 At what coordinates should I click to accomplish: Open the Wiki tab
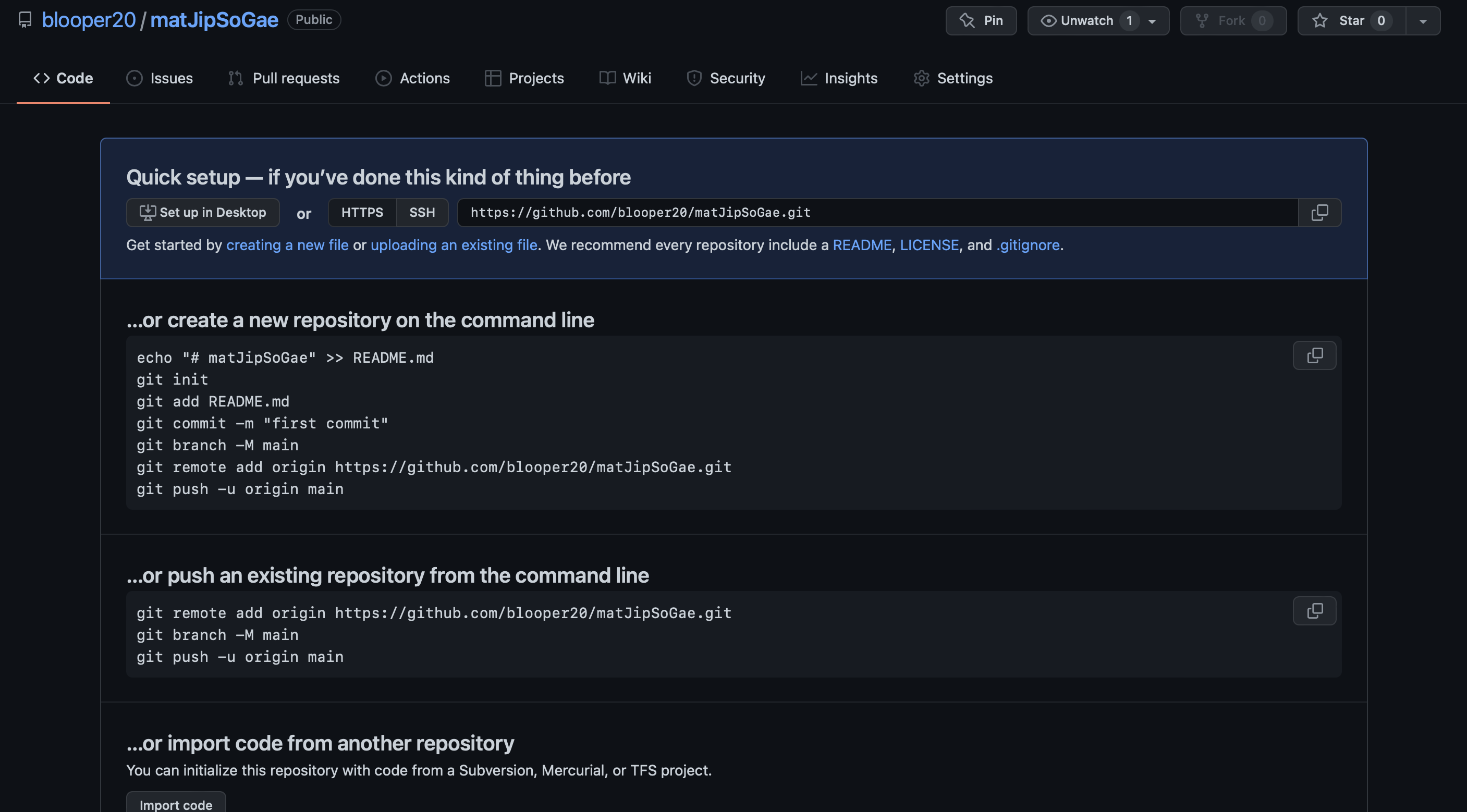[625, 78]
